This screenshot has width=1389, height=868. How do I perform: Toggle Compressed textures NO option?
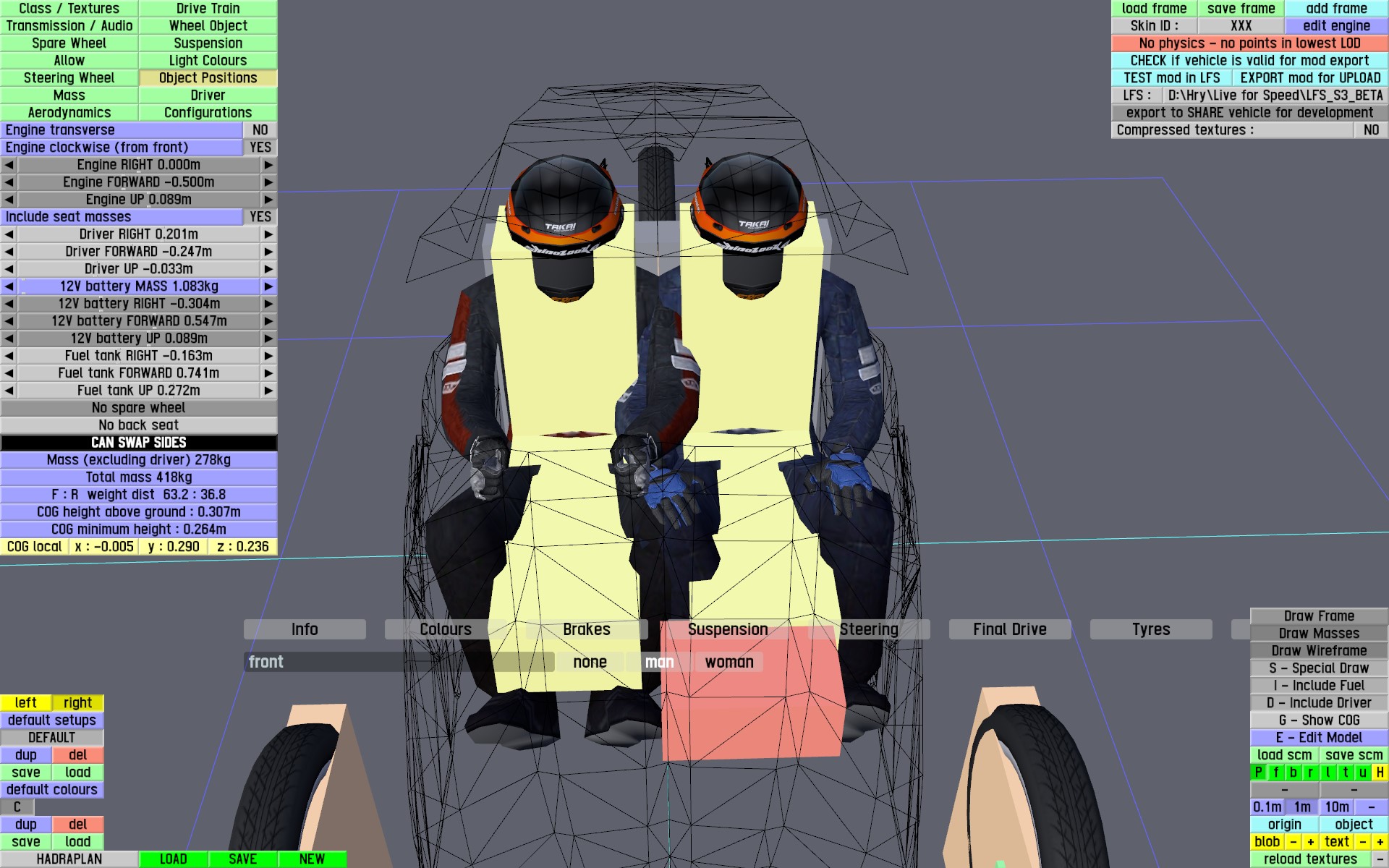1371,130
